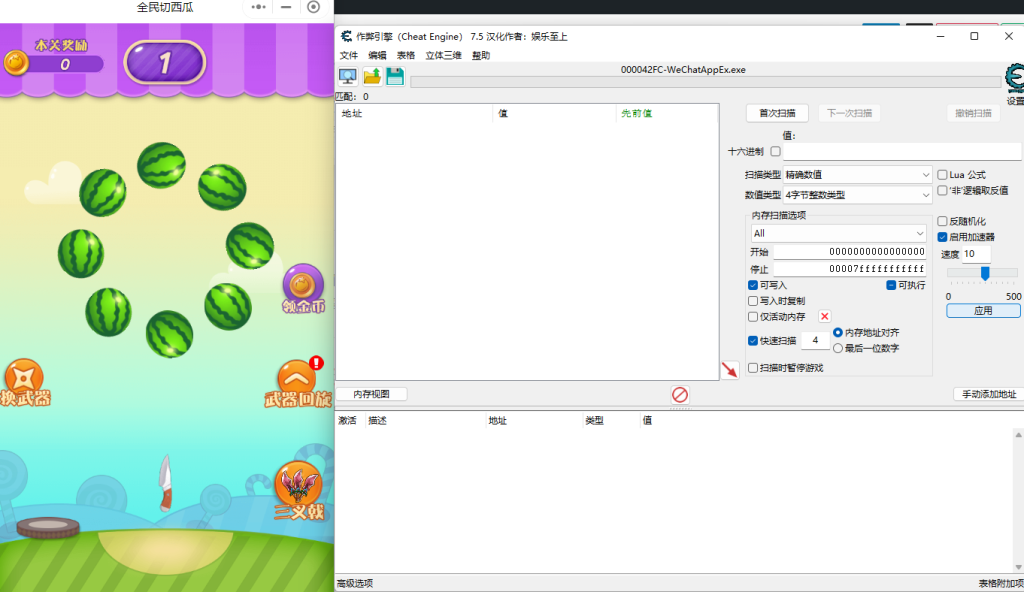Open the 编辑 menu
Image resolution: width=1024 pixels, height=592 pixels.
click(x=377, y=56)
